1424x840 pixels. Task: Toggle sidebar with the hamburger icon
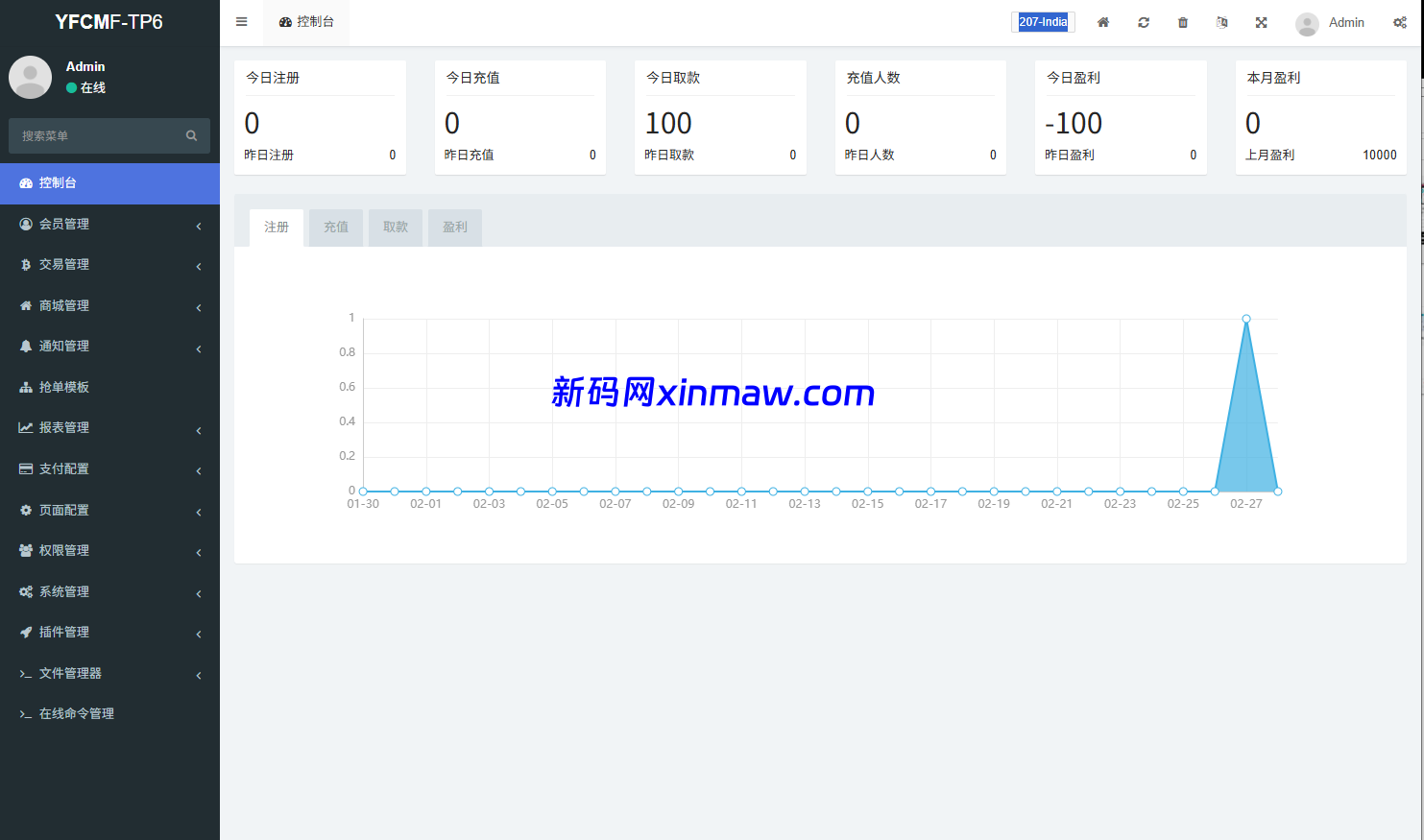tap(242, 21)
